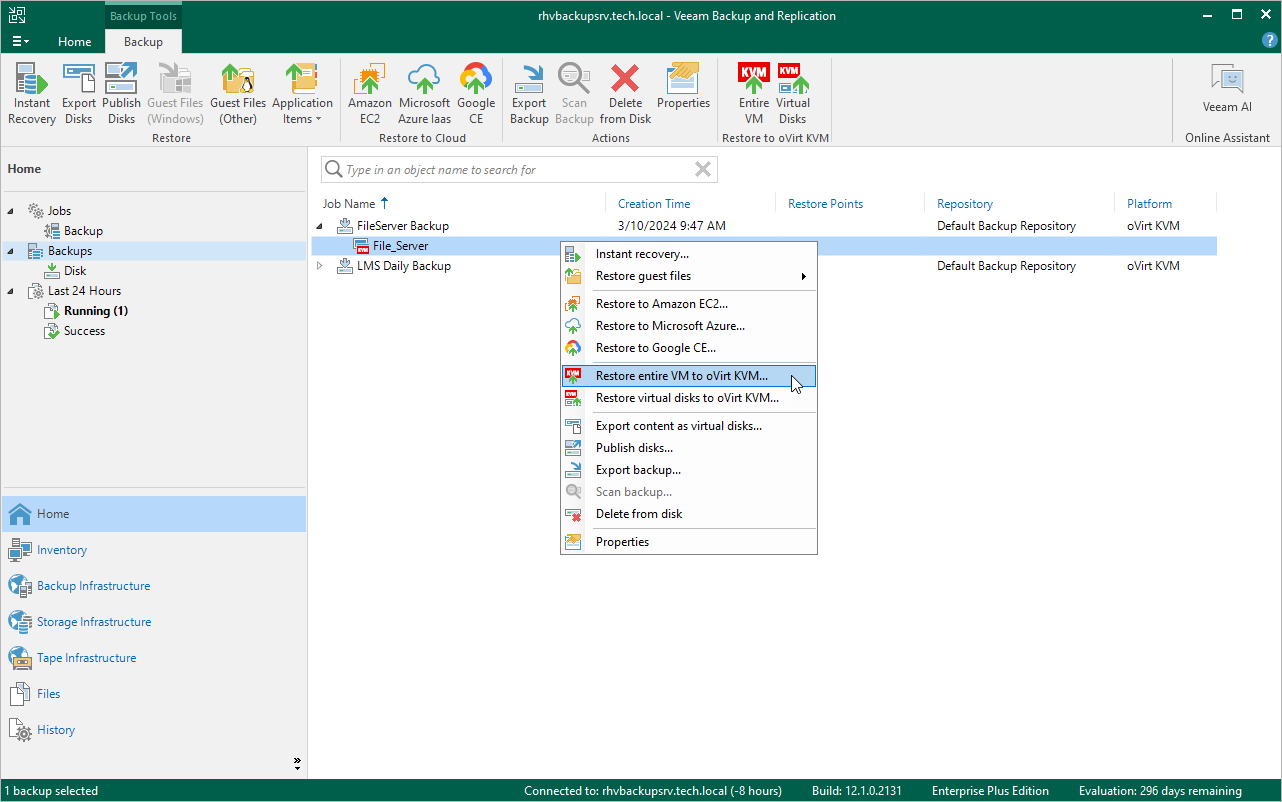
Task: Open Properties from the ribbon
Action: tap(683, 85)
